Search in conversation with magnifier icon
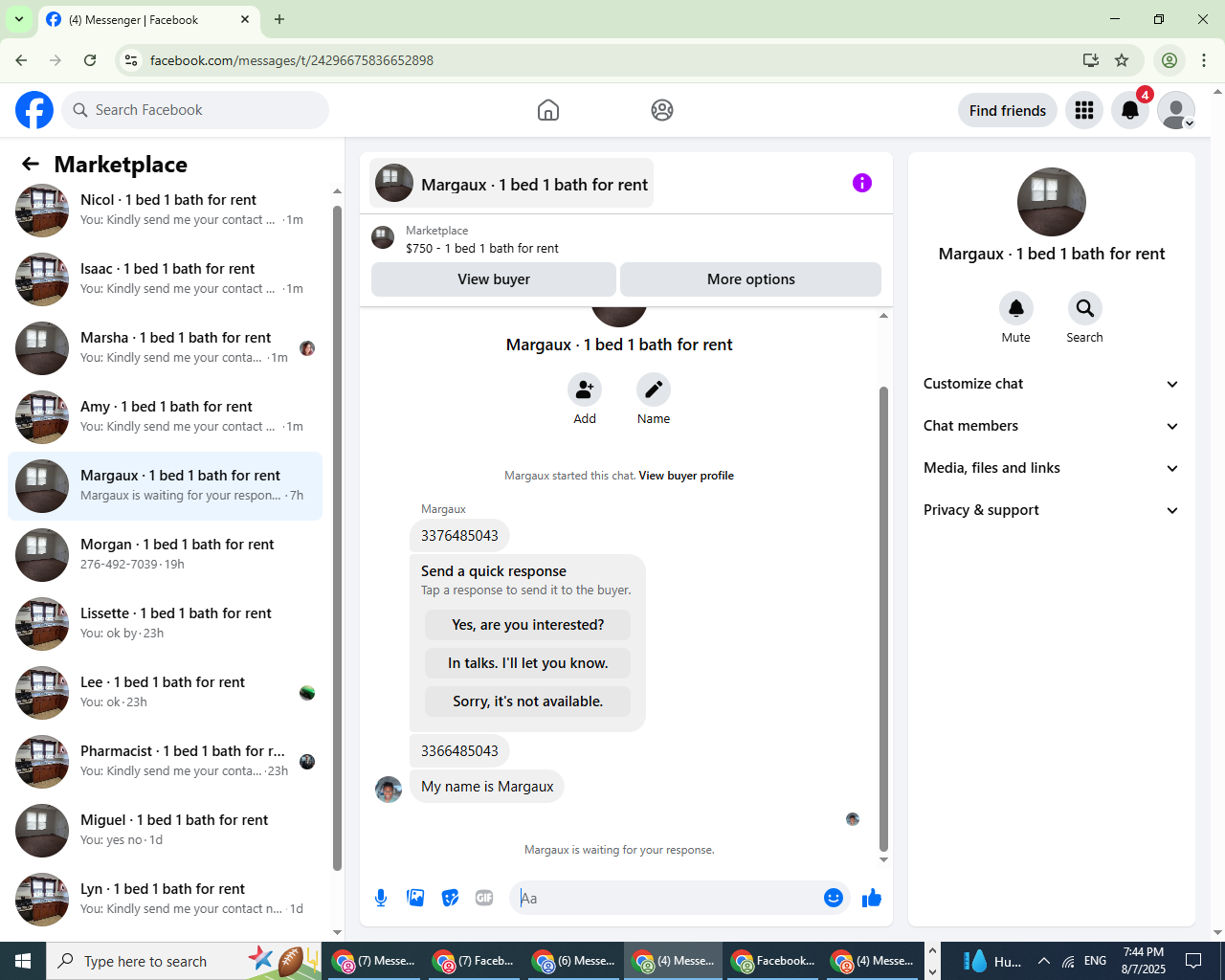Screen dimensions: 1225x980 pyautogui.click(x=1085, y=308)
